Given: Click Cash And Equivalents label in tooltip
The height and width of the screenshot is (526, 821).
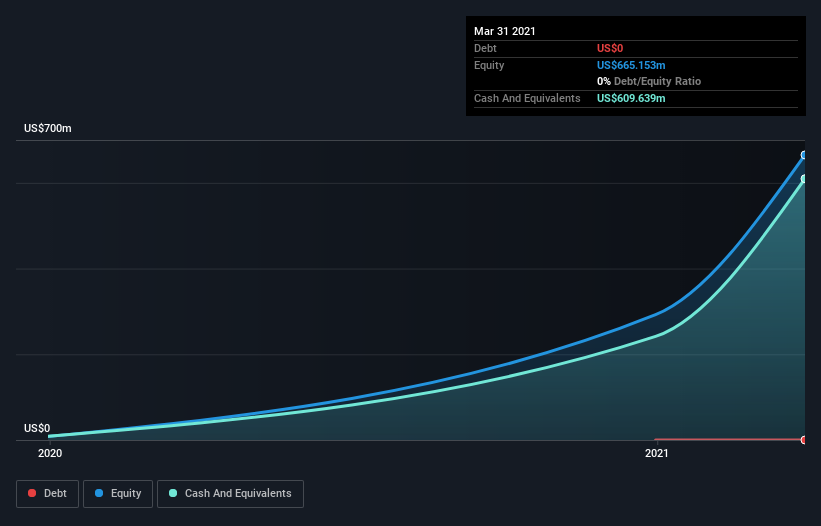Looking at the screenshot, I should click(x=527, y=98).
